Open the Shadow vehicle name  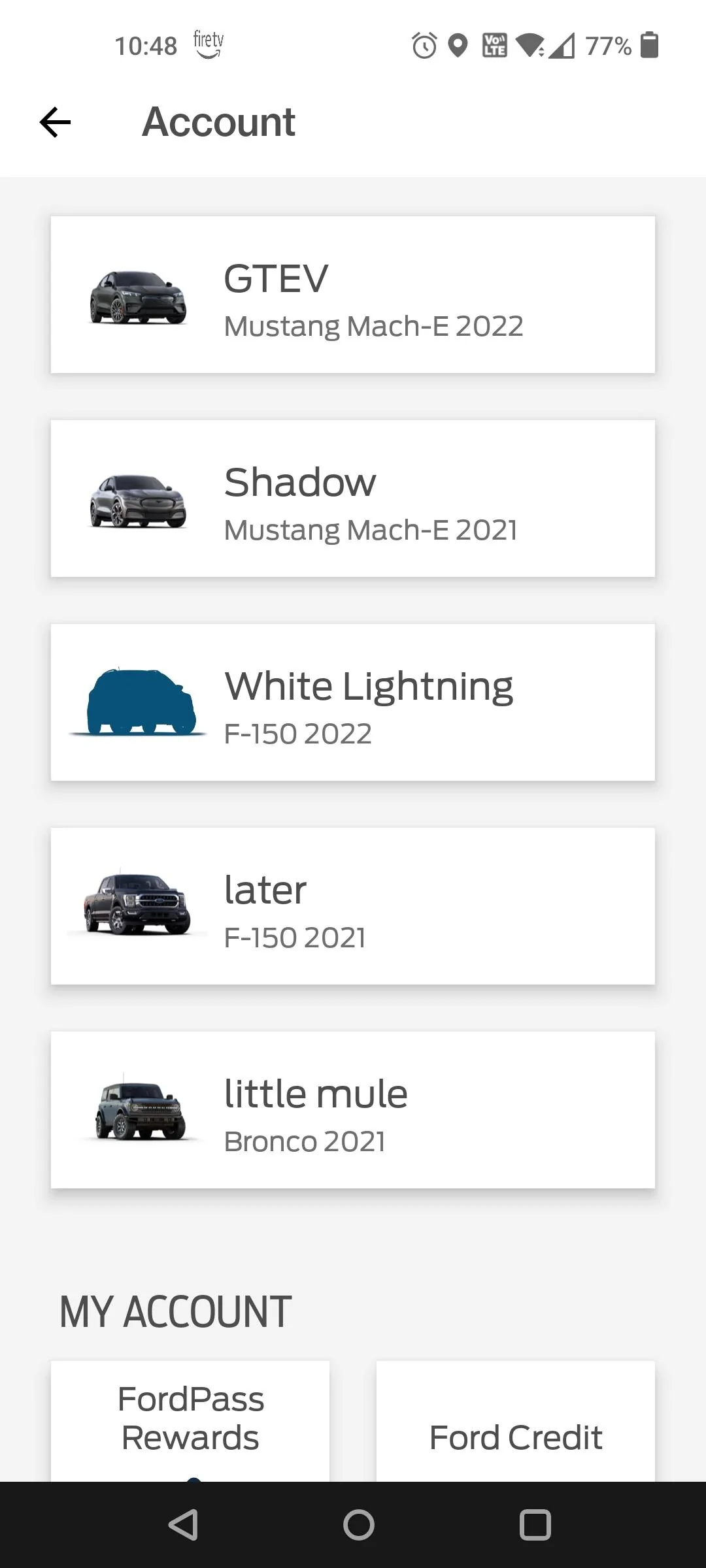300,483
